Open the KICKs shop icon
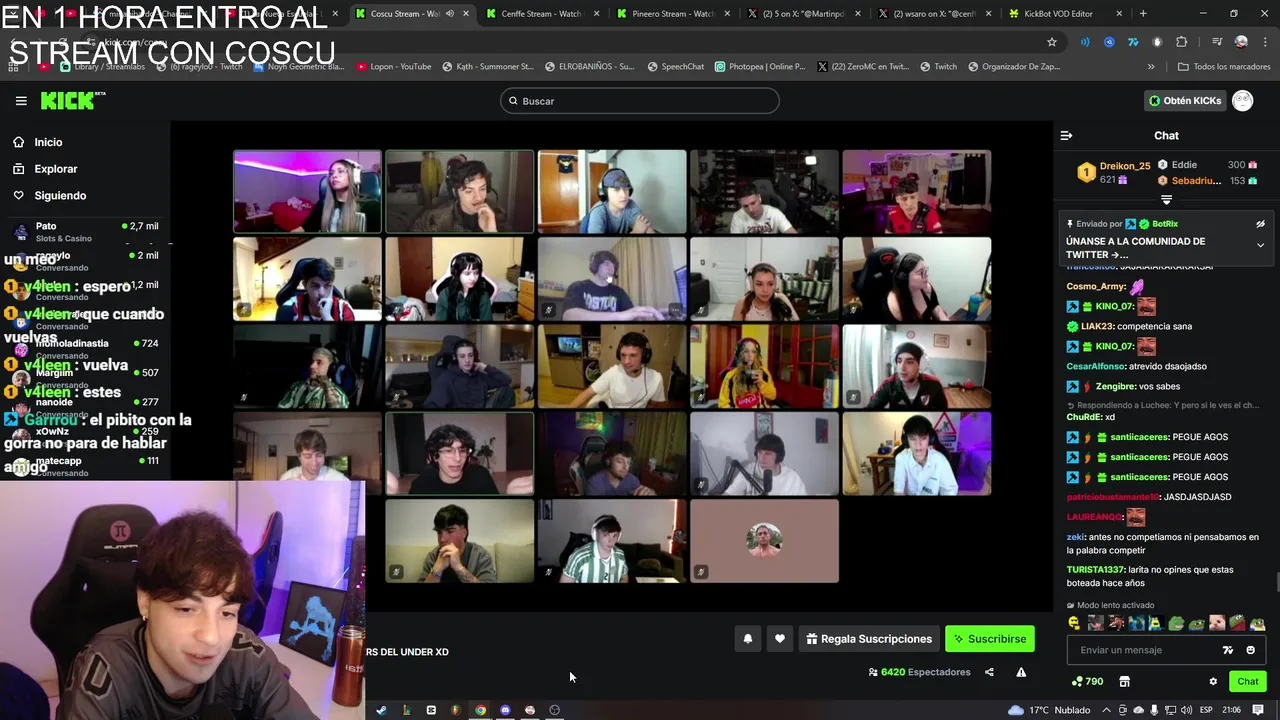Image resolution: width=1280 pixels, height=720 pixels. [x=1124, y=682]
